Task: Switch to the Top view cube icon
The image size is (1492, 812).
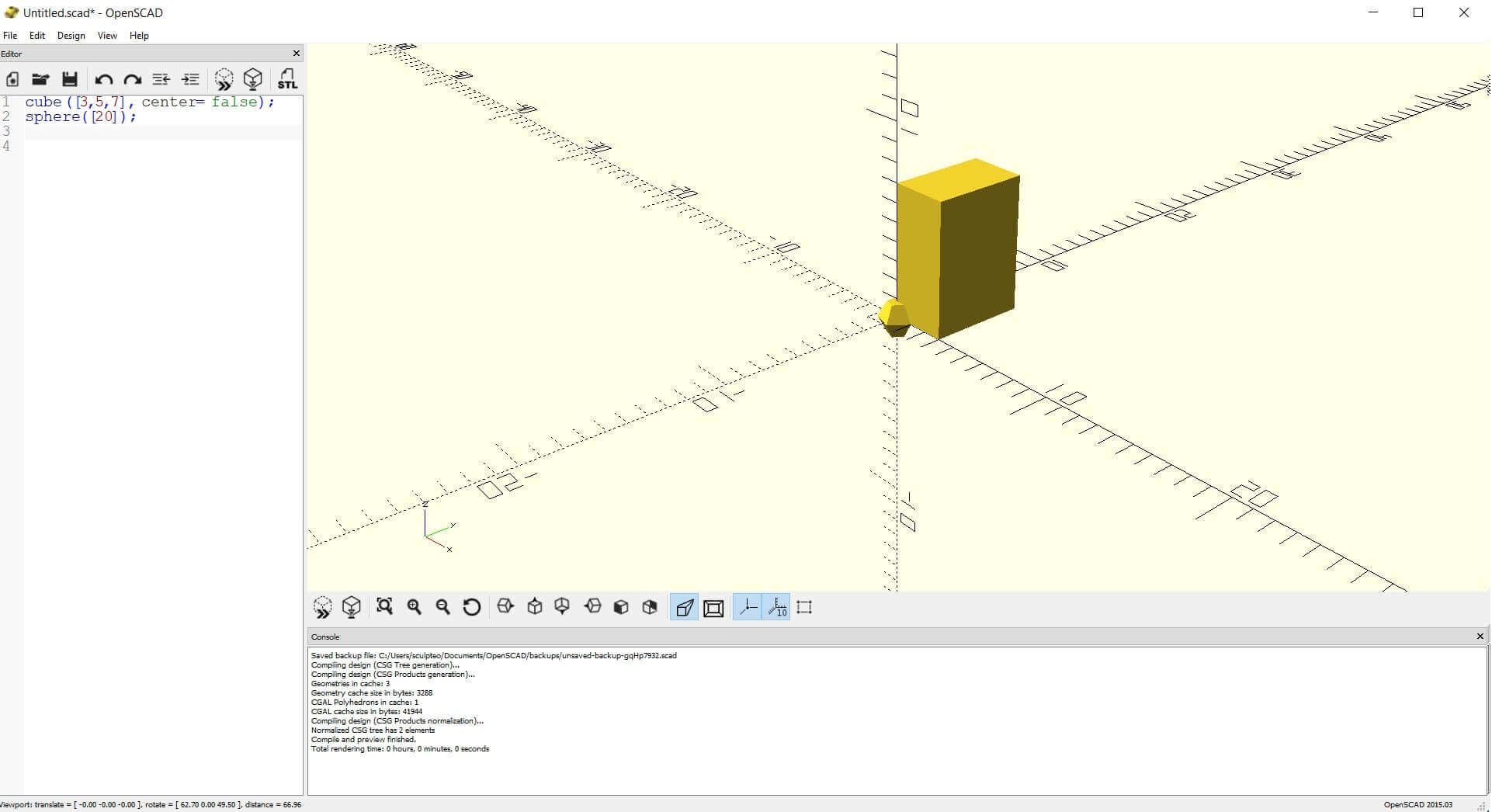Action: 535,606
